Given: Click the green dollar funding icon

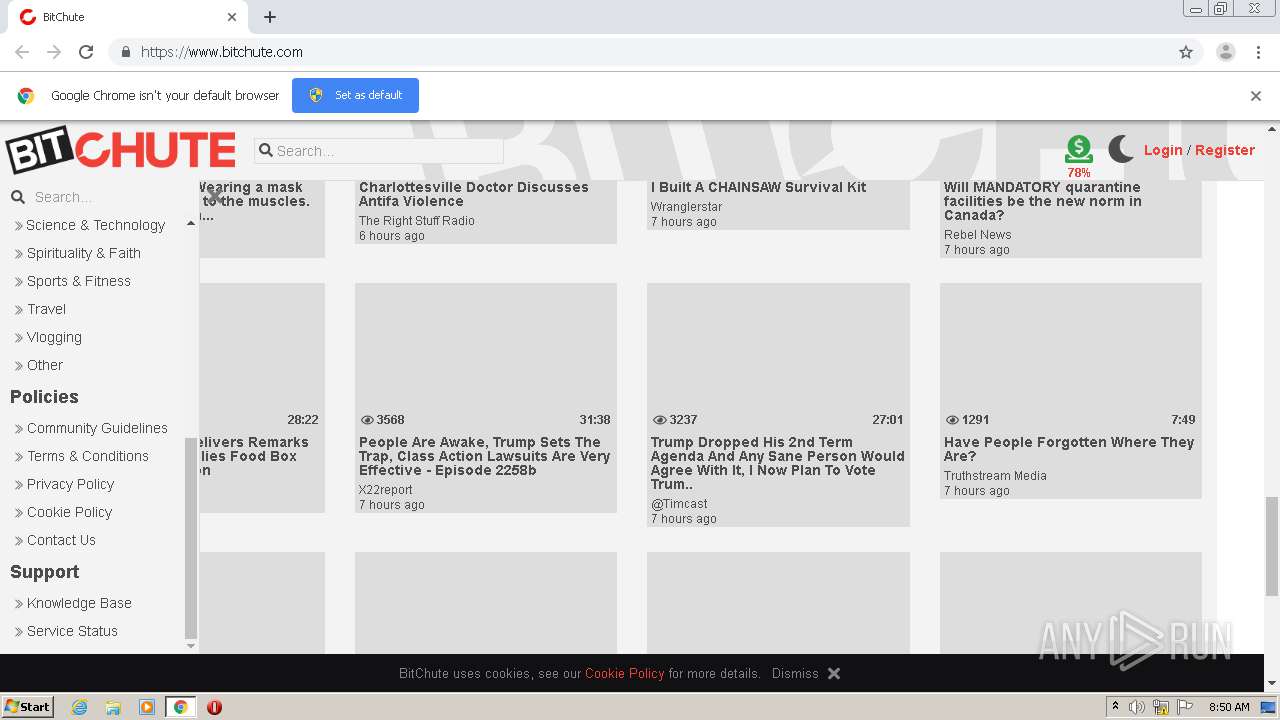Looking at the screenshot, I should click(x=1078, y=149).
